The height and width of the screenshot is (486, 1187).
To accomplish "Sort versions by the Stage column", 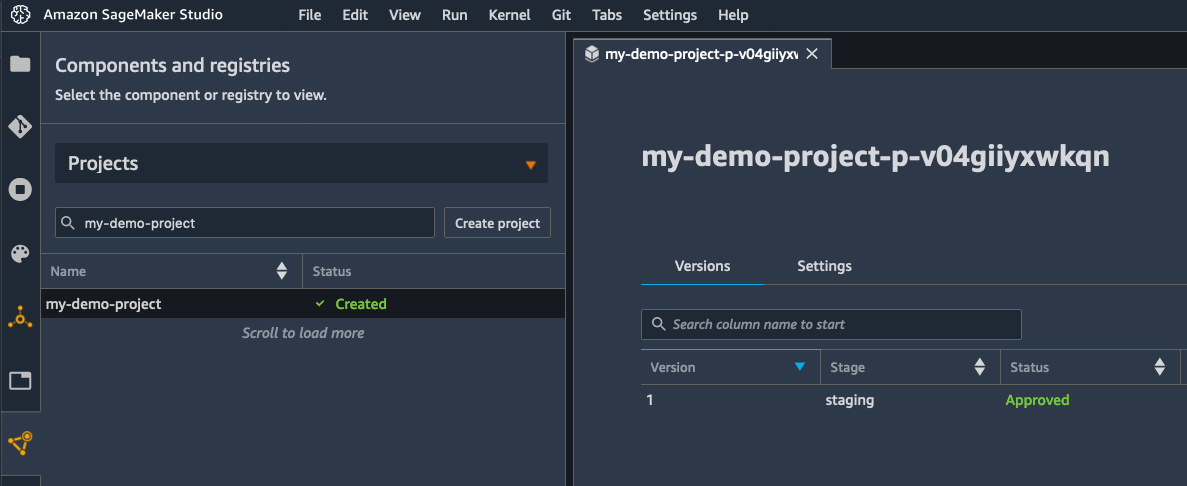I will pos(979,367).
